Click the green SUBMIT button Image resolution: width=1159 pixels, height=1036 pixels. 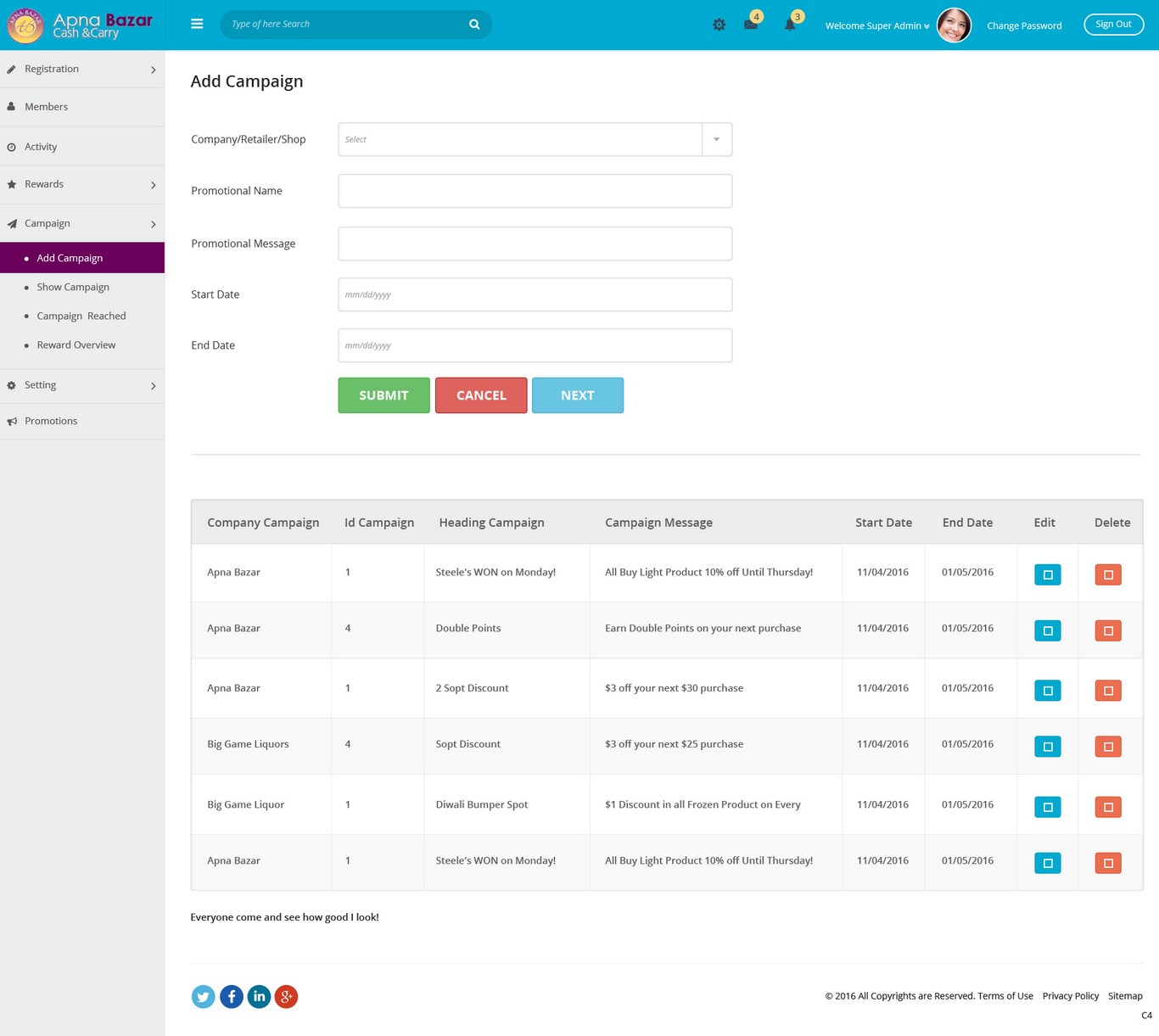click(384, 395)
